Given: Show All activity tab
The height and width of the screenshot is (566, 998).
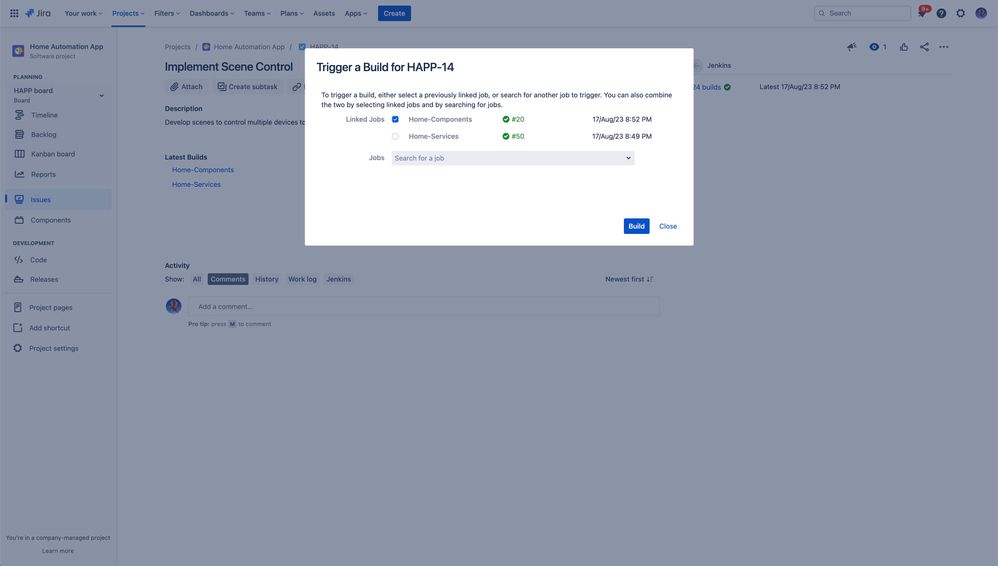Looking at the screenshot, I should click(x=197, y=279).
